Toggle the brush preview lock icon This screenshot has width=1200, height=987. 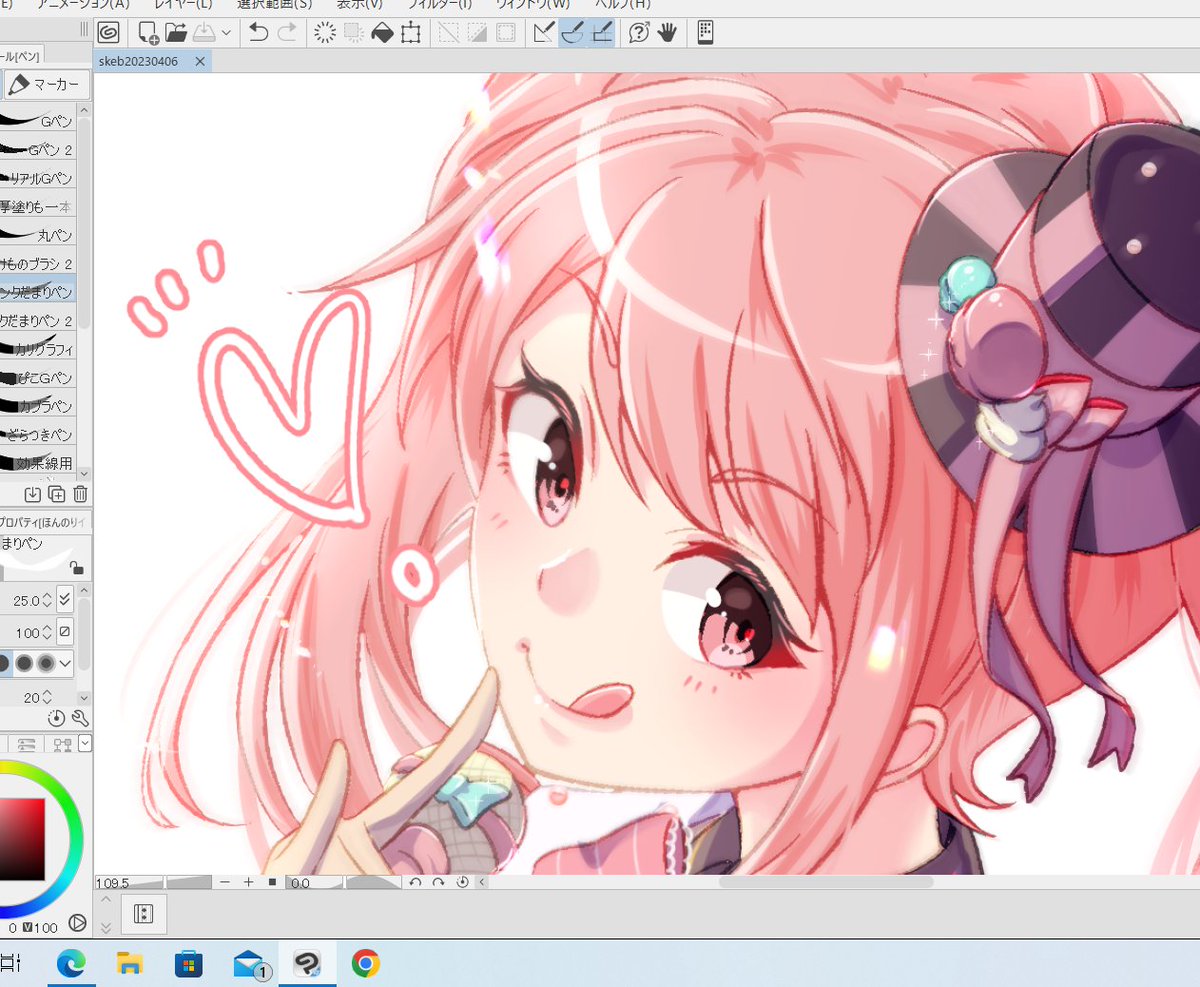tap(76, 567)
